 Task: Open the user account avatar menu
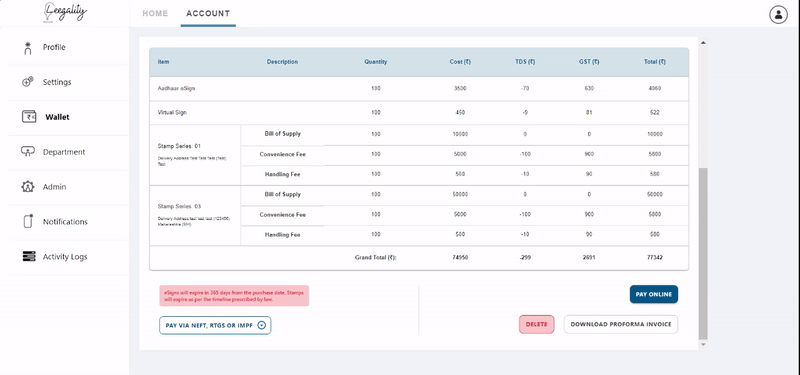[x=778, y=15]
